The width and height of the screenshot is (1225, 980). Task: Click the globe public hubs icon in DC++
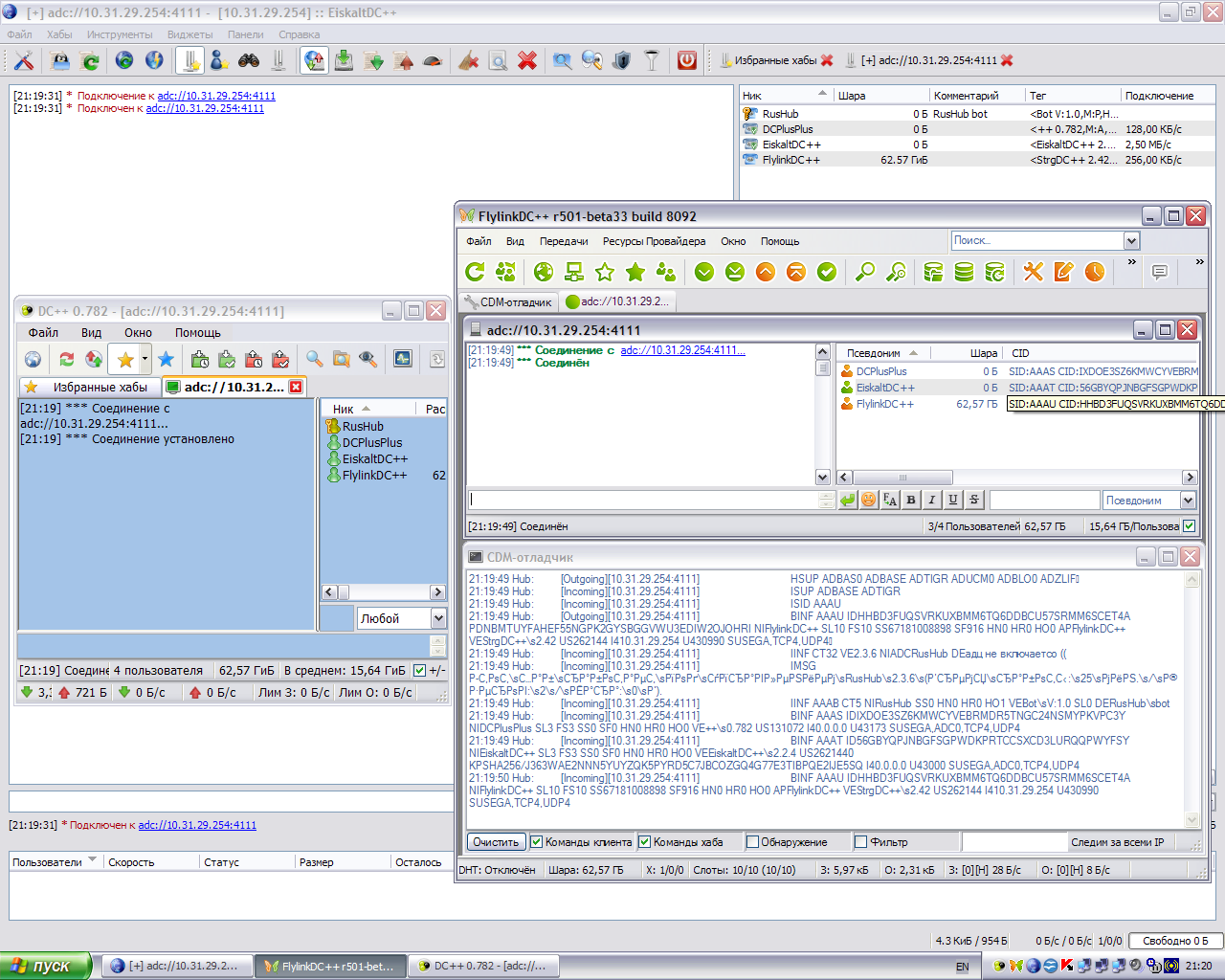pyautogui.click(x=33, y=359)
